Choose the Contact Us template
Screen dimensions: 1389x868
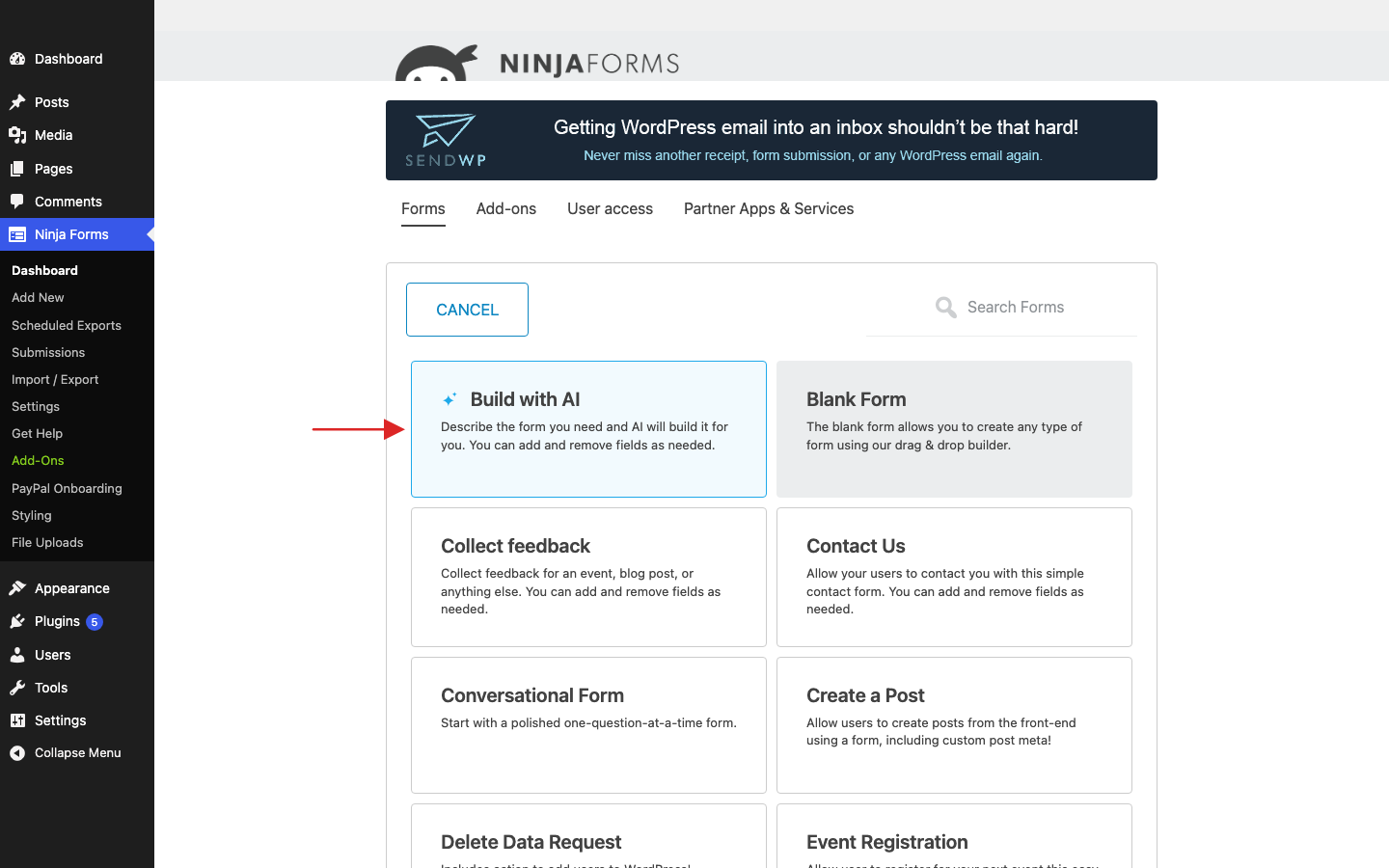click(x=954, y=577)
